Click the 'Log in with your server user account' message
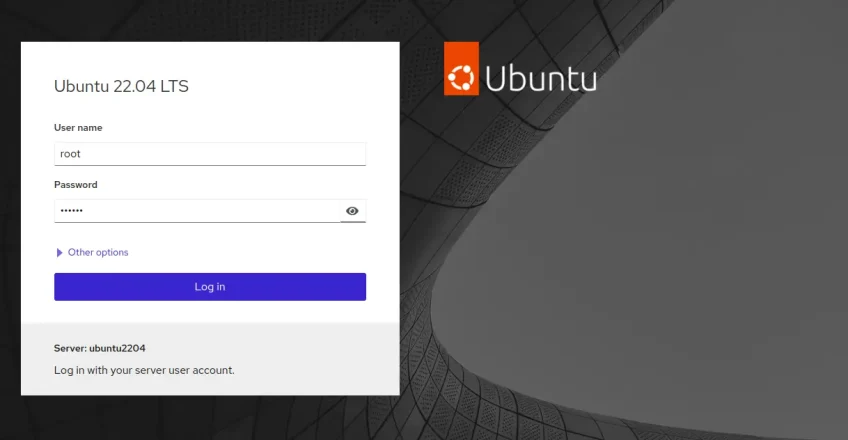Screen dimensions: 848x440 coord(144,370)
